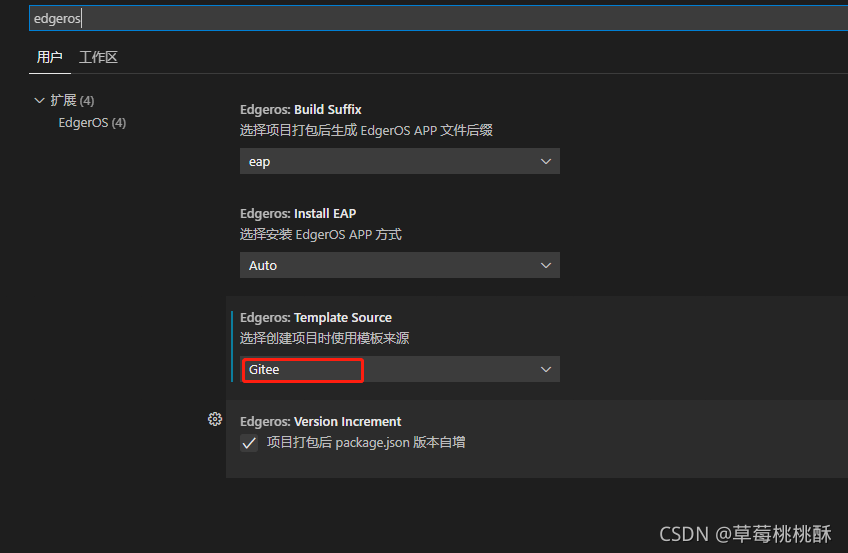Open the Template Source dropdown showing Gitee
Viewport: 848px width, 553px height.
click(x=400, y=369)
